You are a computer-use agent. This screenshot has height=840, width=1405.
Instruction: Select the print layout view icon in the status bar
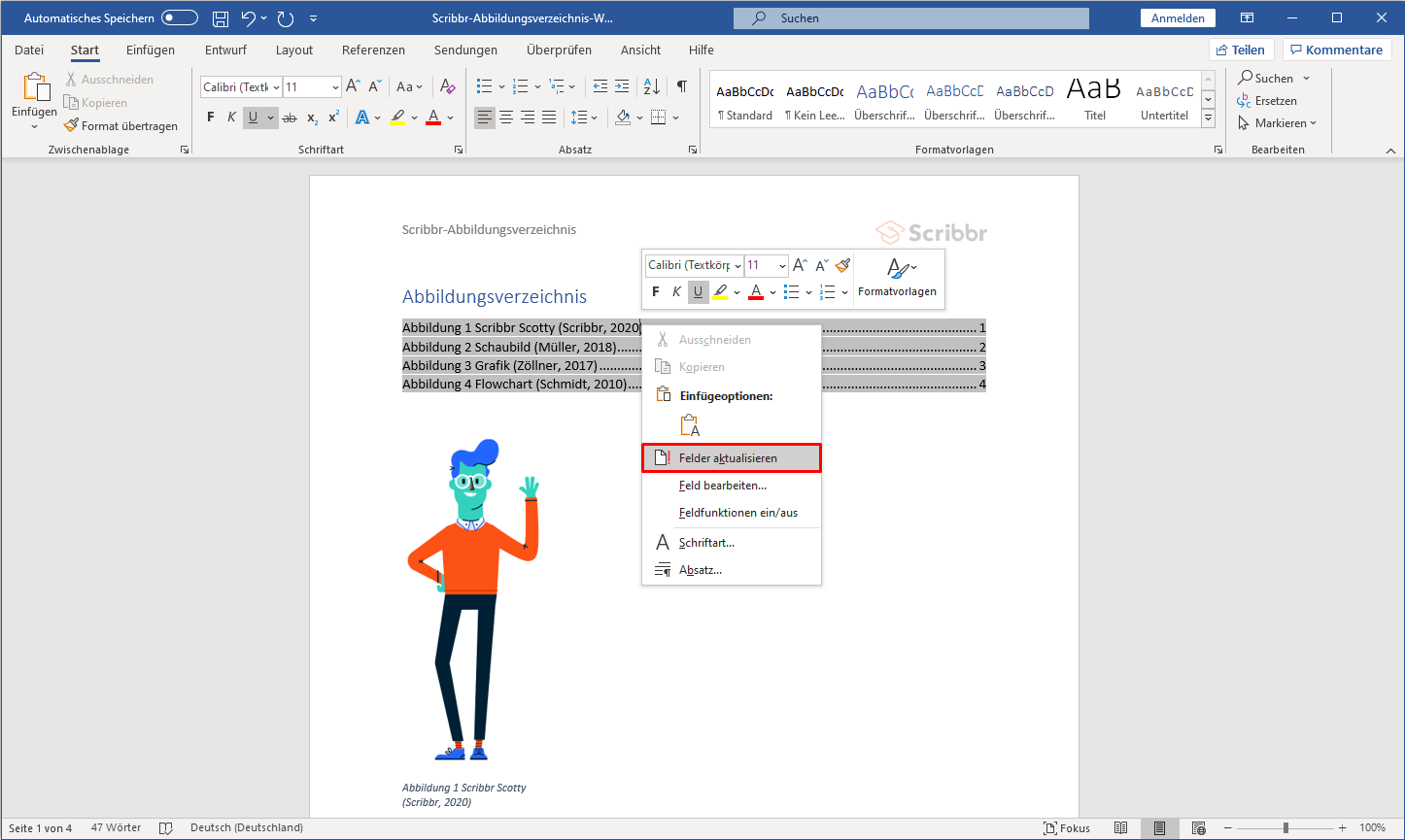pos(1159,828)
